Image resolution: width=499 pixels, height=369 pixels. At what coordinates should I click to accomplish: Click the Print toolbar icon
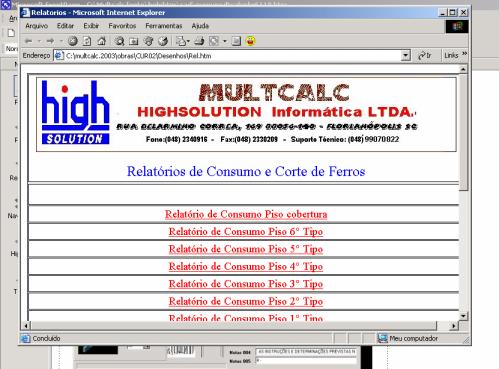click(199, 41)
